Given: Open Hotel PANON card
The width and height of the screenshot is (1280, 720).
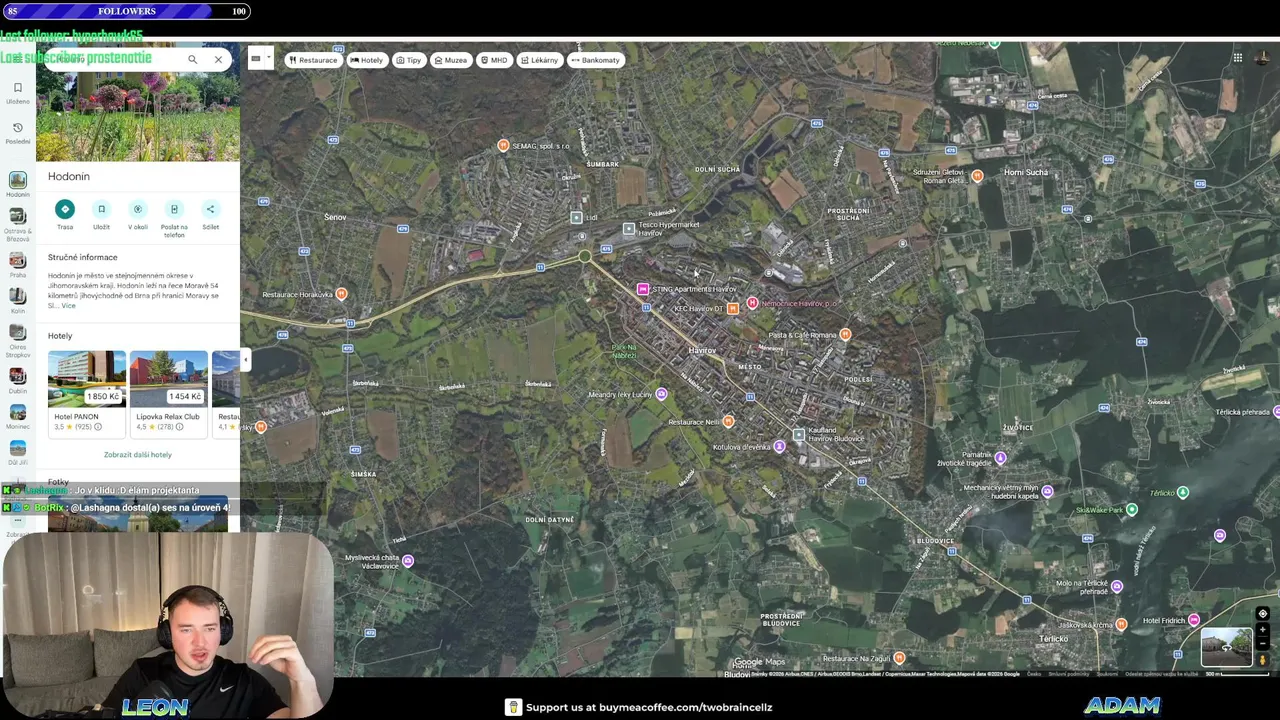Looking at the screenshot, I should [87, 393].
